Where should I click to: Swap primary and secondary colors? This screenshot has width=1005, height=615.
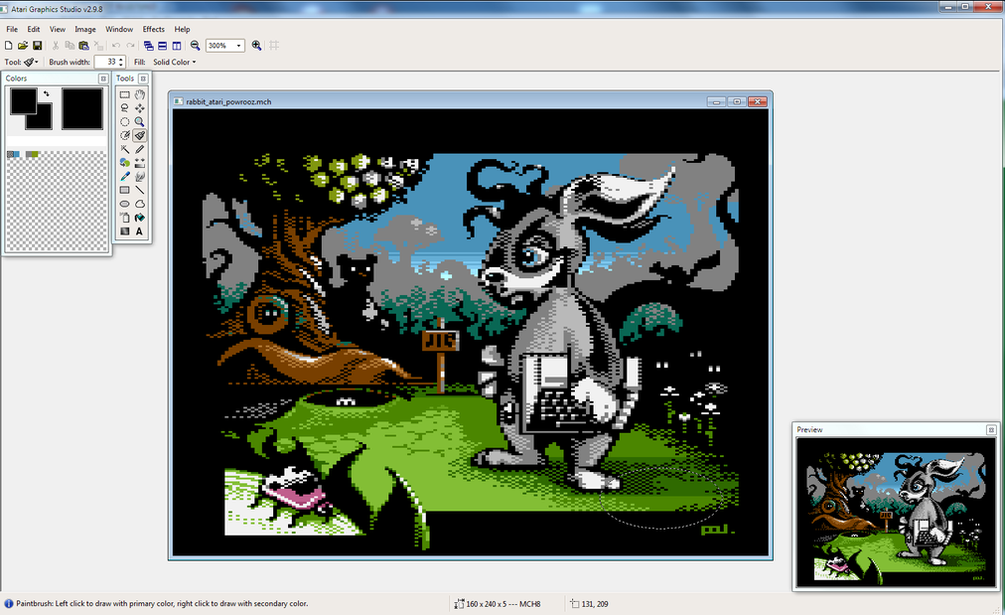point(45,95)
